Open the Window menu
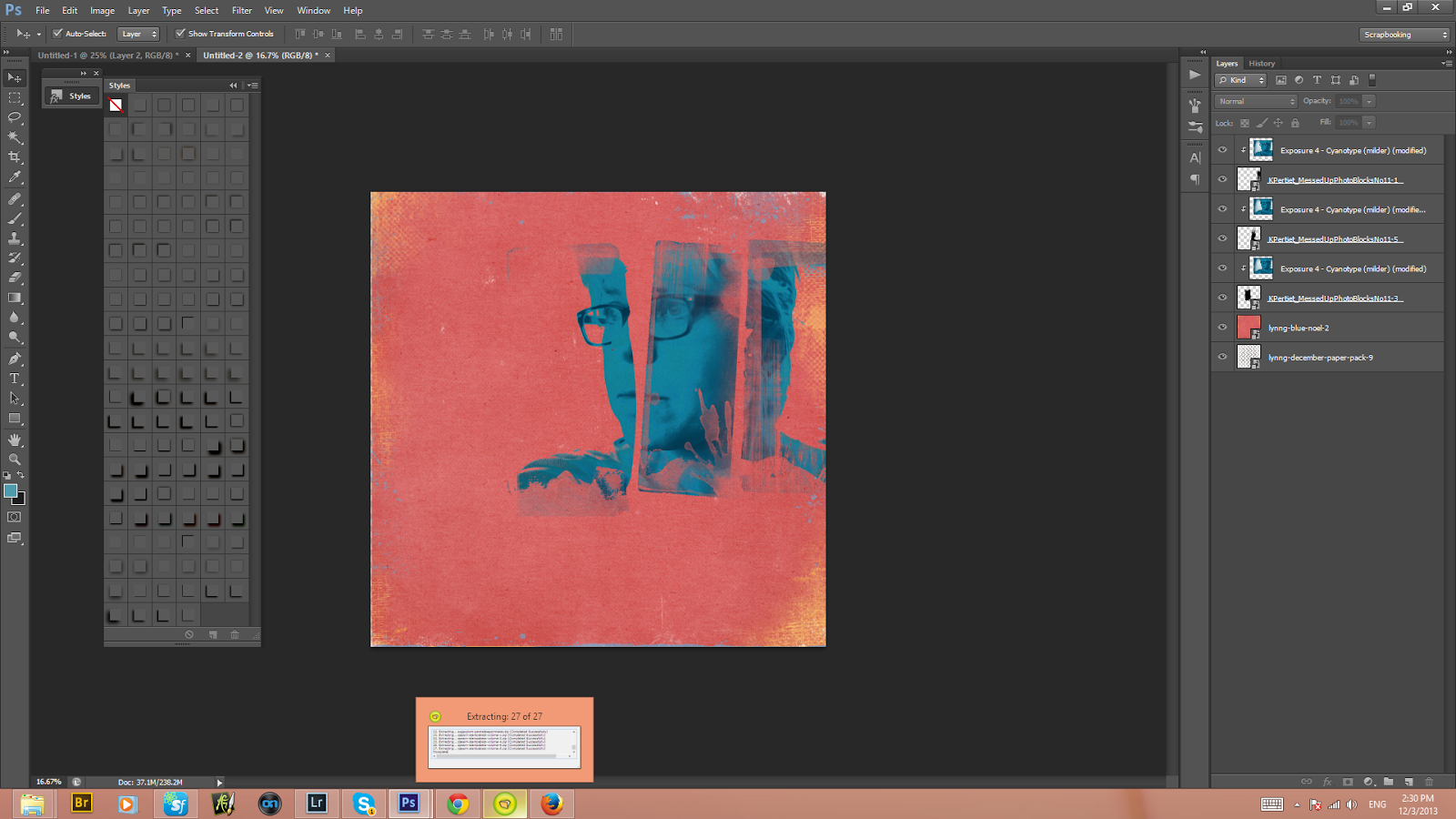1456x819 pixels. pyautogui.click(x=314, y=11)
